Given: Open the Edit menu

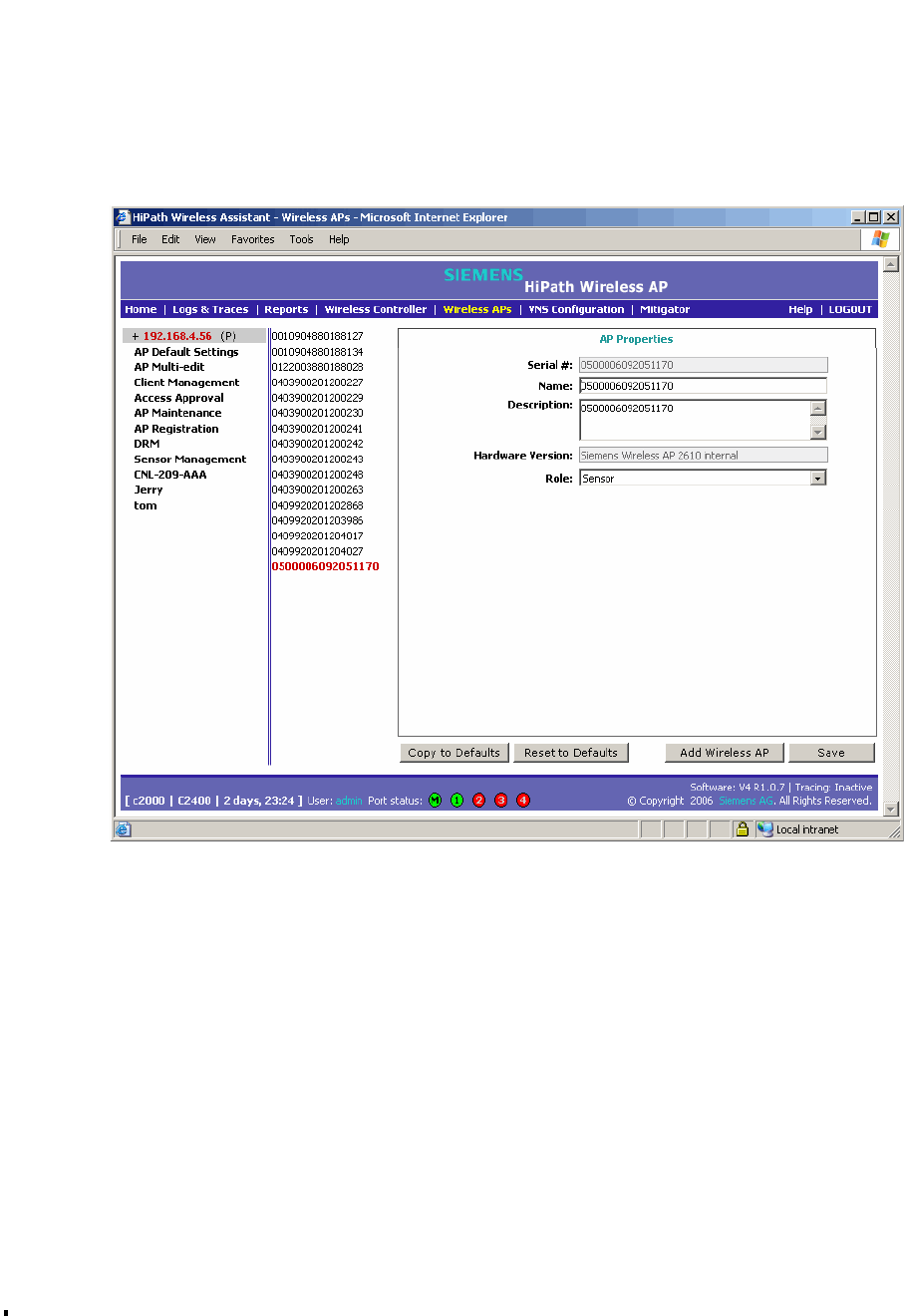Looking at the screenshot, I should point(170,239).
